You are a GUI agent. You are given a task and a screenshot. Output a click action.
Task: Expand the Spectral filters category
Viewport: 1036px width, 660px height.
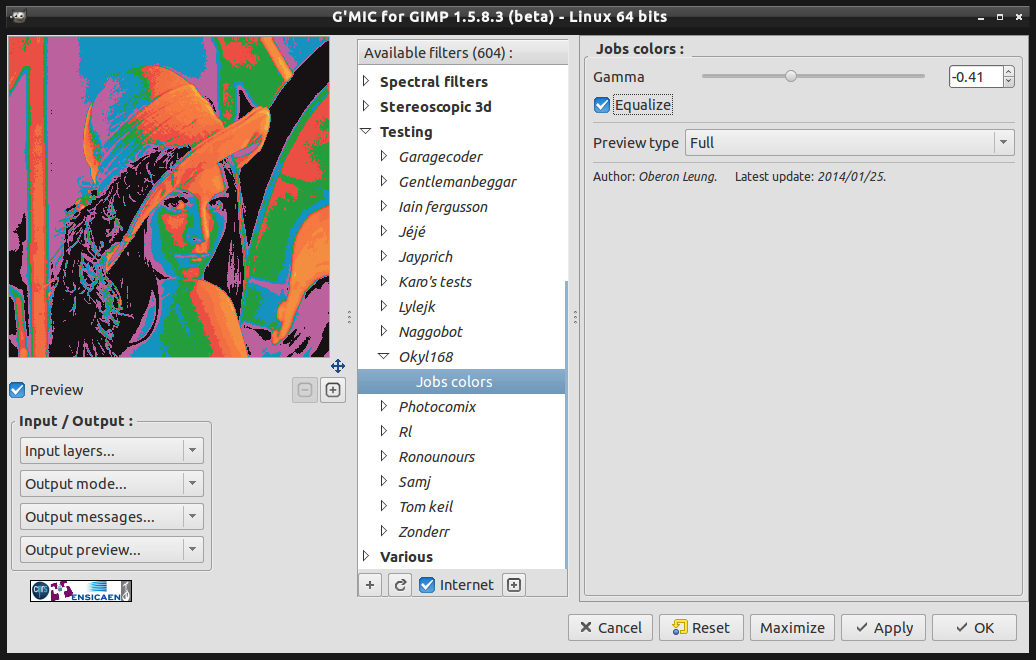366,81
